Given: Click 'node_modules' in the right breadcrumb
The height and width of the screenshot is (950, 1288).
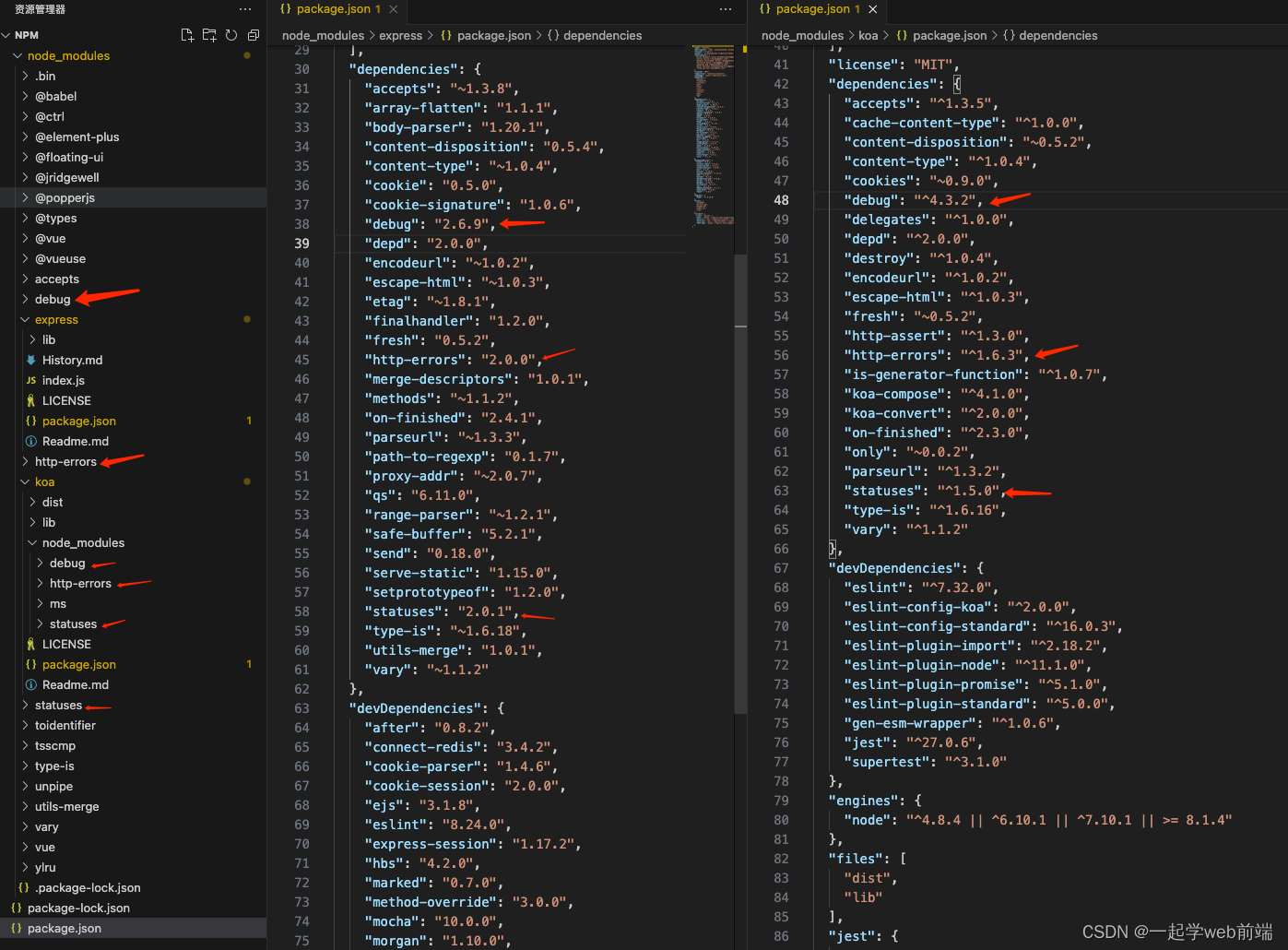Looking at the screenshot, I should click(802, 36).
